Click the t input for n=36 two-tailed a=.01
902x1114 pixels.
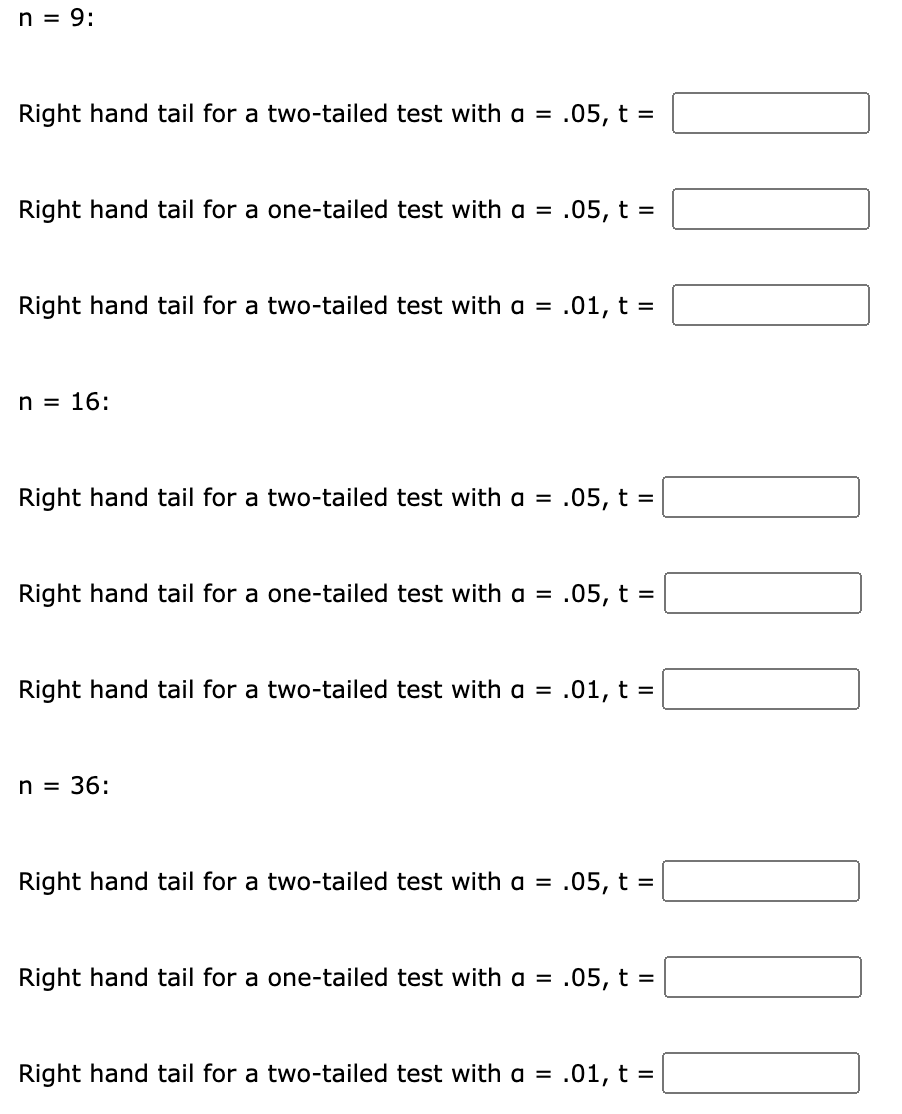(x=761, y=1073)
